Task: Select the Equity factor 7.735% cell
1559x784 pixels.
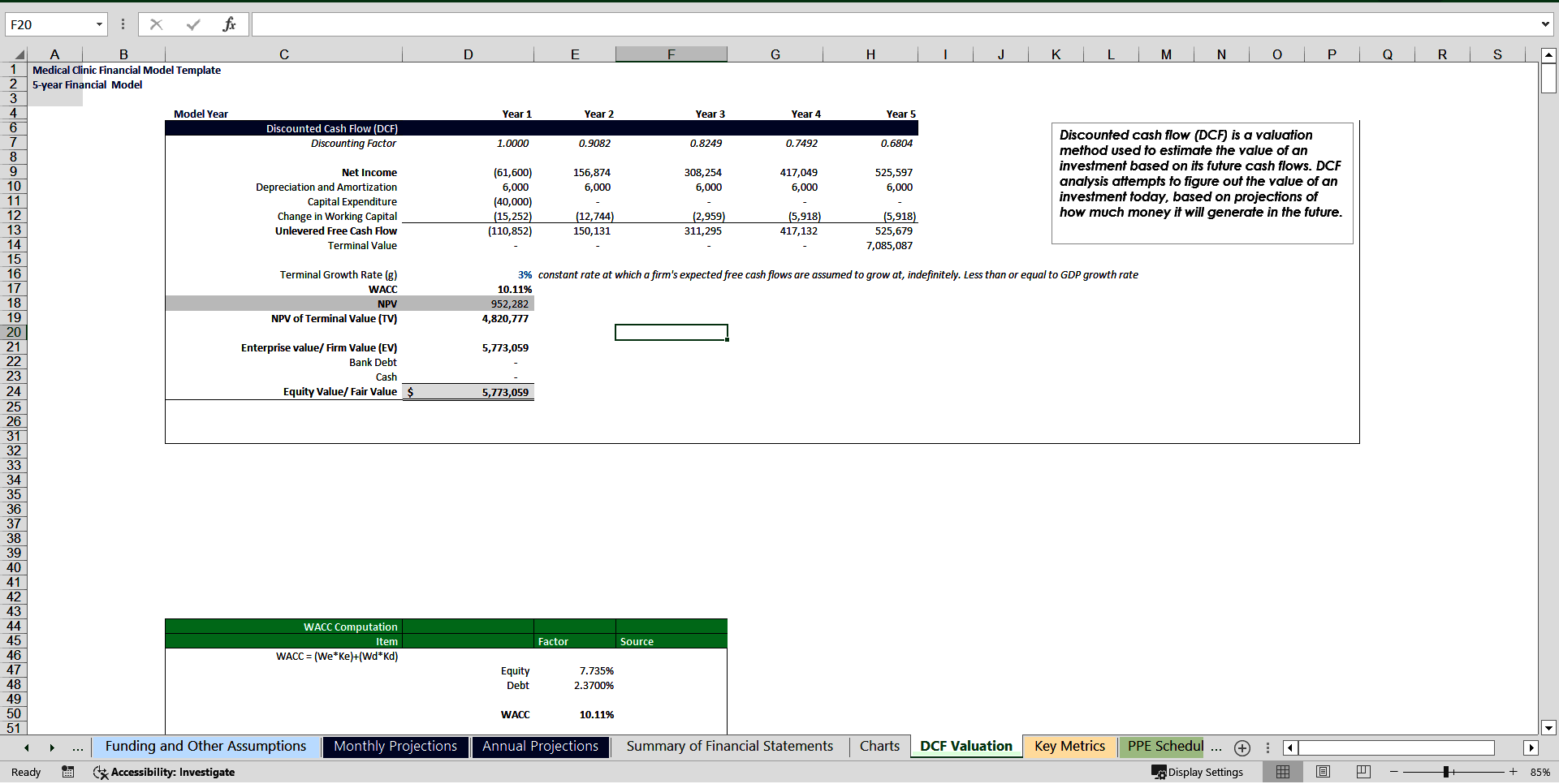Action: tap(575, 670)
